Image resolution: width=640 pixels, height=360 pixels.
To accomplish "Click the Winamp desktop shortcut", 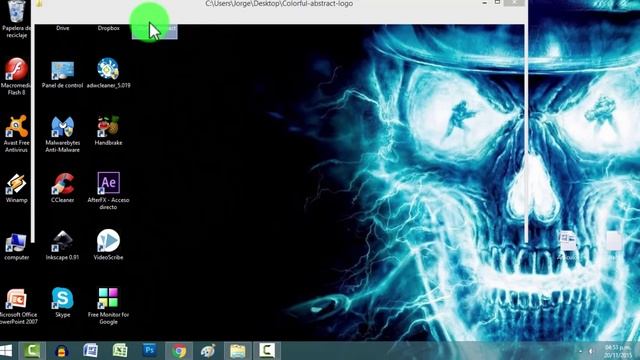I will 16,188.
